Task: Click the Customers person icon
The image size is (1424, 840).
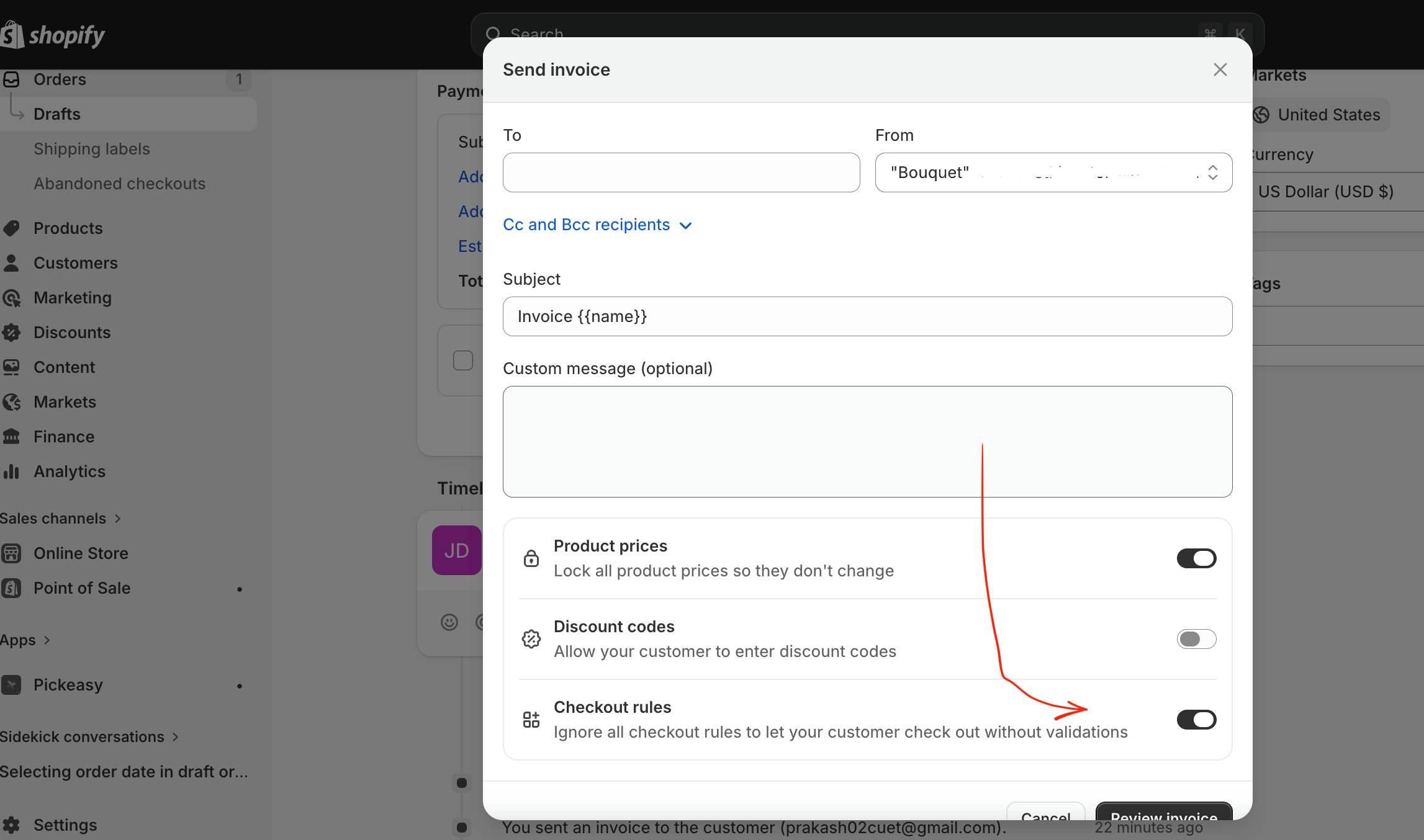Action: 11,262
